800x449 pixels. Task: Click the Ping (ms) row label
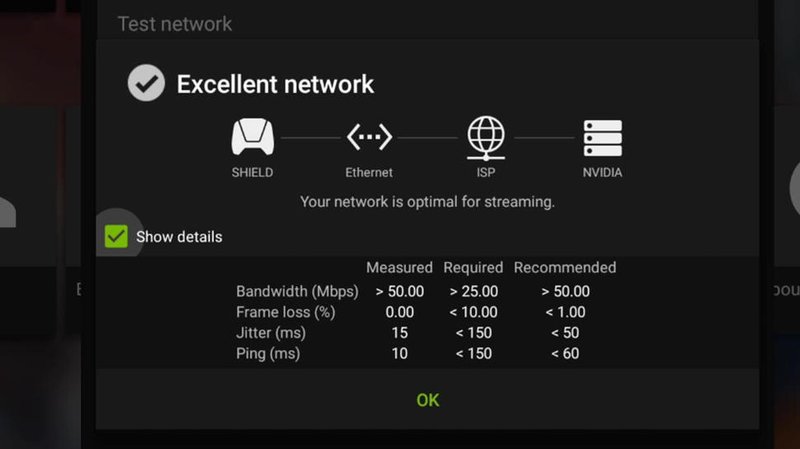coord(268,354)
